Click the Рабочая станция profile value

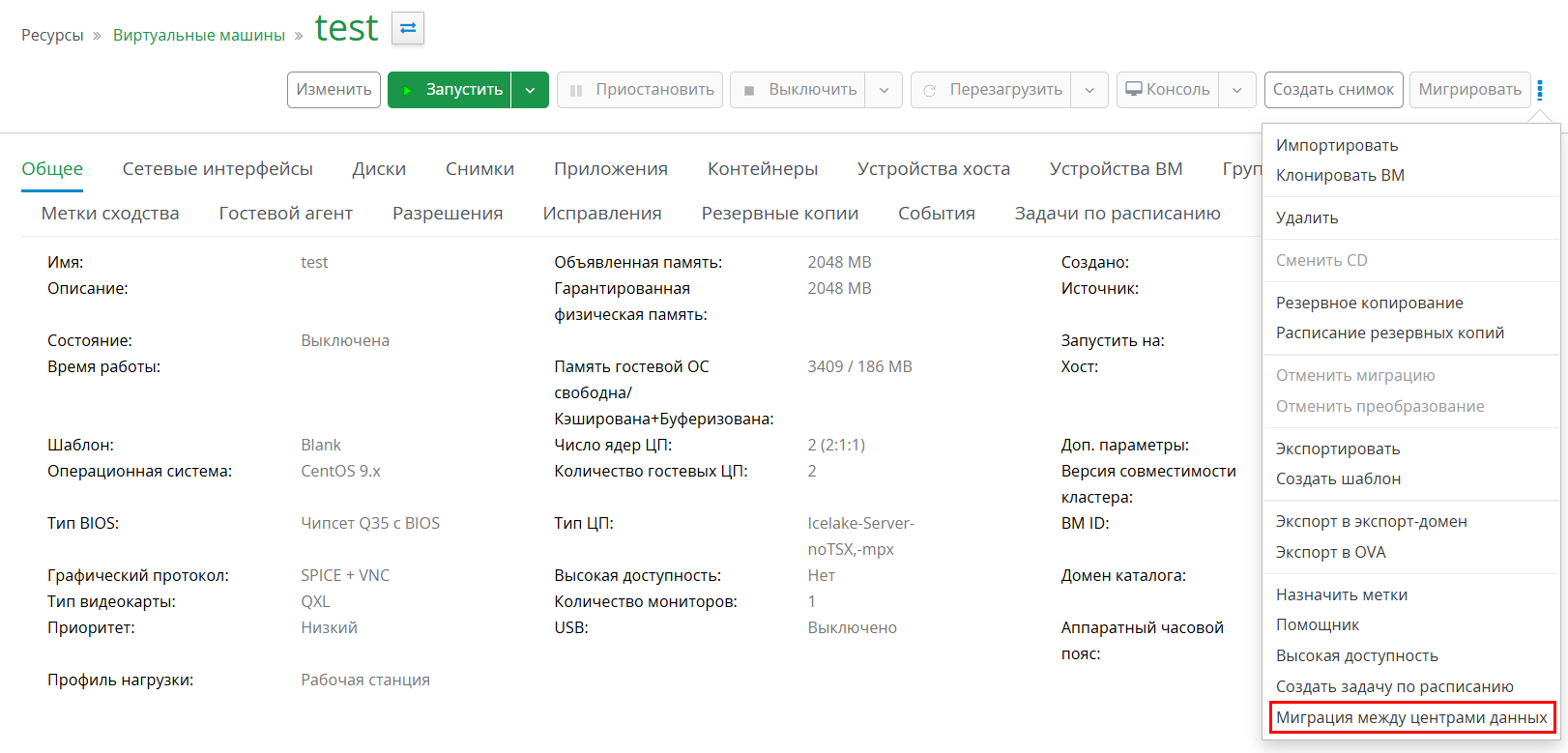pos(365,680)
